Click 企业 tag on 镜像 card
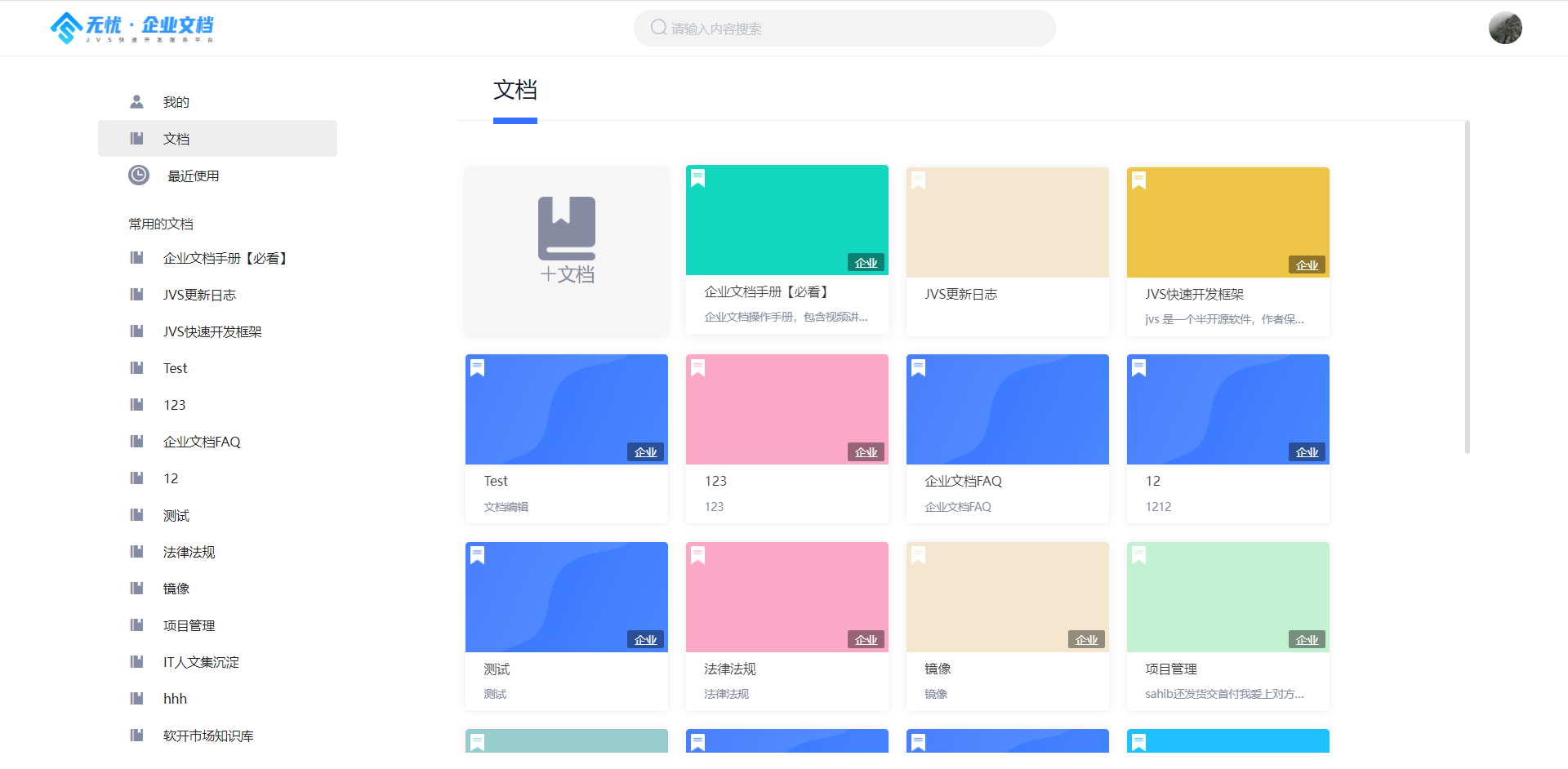Viewport: 1568px width, 769px height. point(1086,640)
